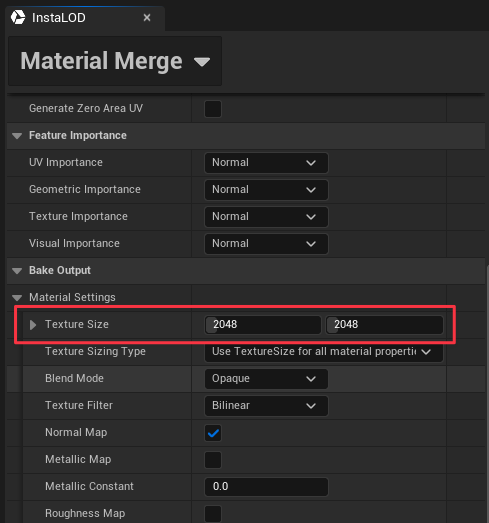Click the InstaLOD logo icon in tab
This screenshot has height=523, width=489.
pyautogui.click(x=18, y=17)
